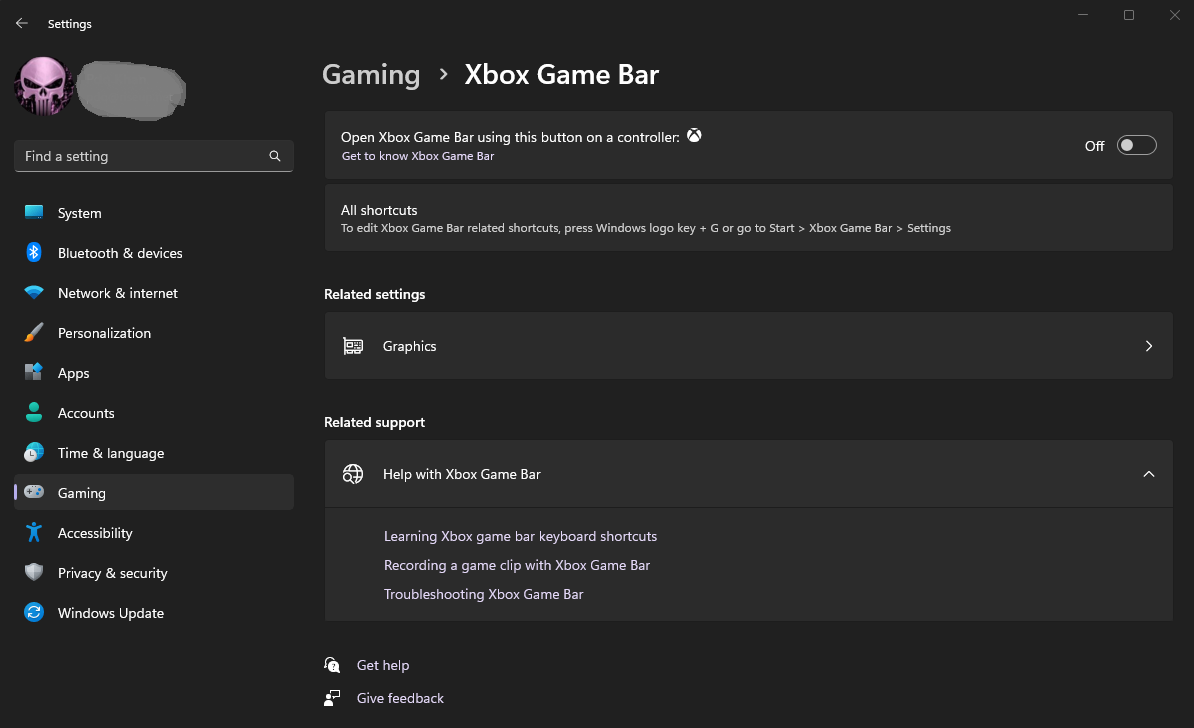The image size is (1194, 728).
Task: Click the Bluetooth icon in sidebar
Action: [x=34, y=252]
